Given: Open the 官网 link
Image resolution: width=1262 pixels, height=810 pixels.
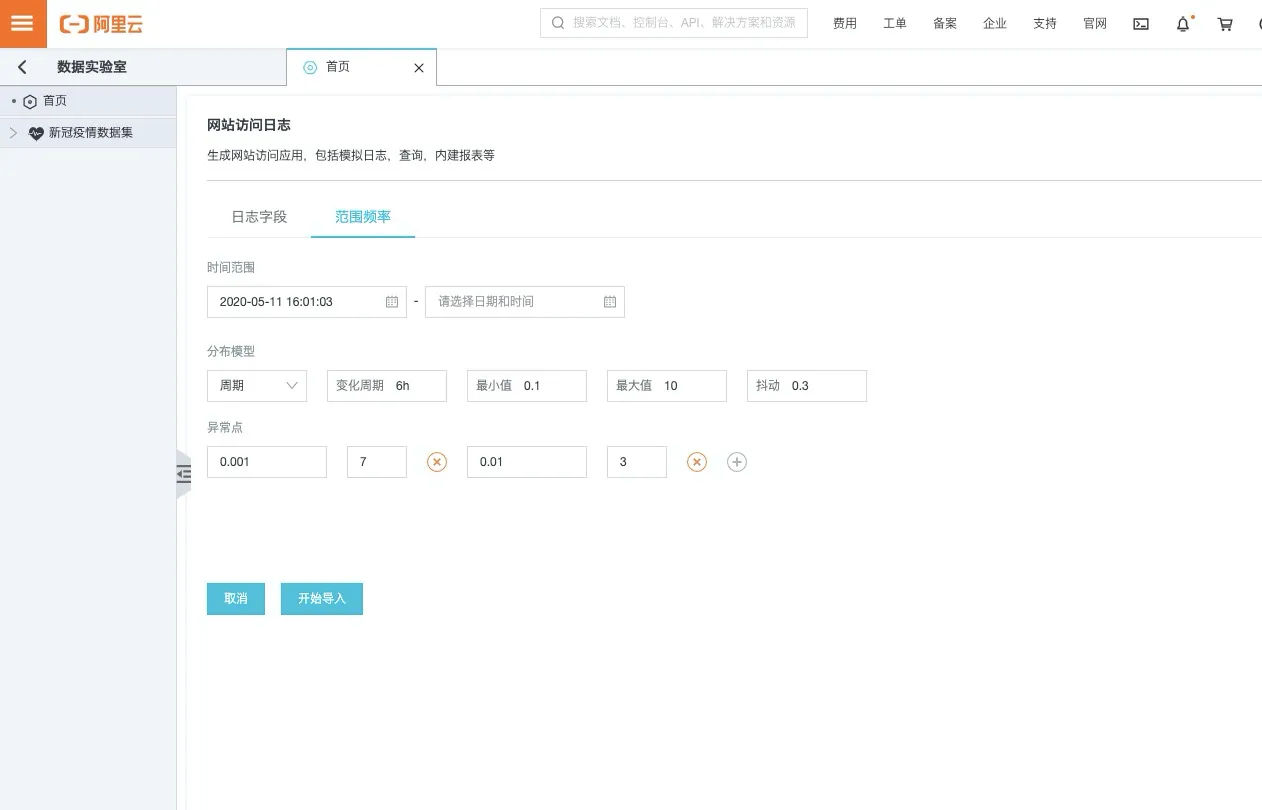Looking at the screenshot, I should [1095, 24].
